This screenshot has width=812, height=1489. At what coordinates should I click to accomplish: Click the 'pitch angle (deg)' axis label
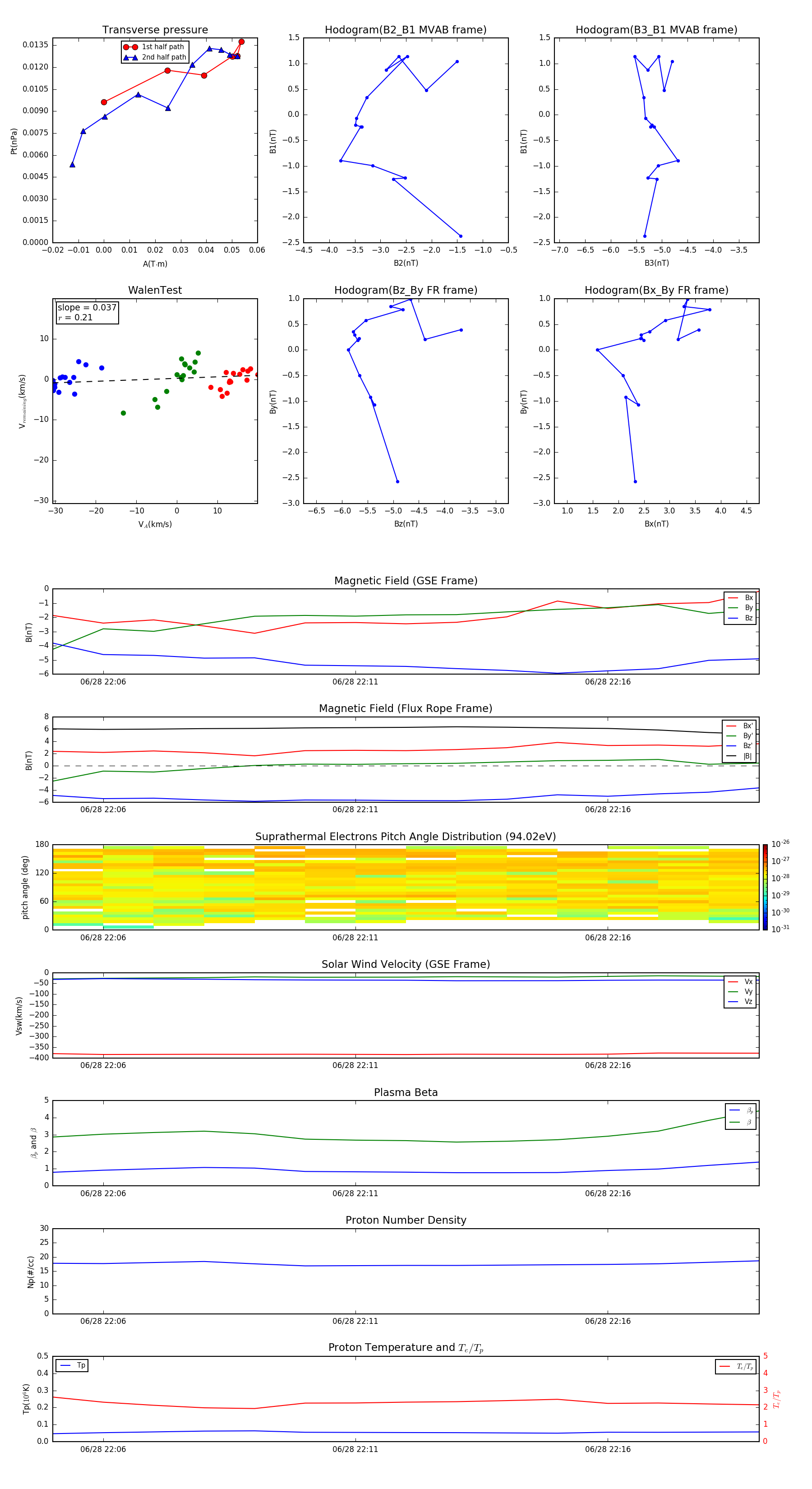[25, 887]
